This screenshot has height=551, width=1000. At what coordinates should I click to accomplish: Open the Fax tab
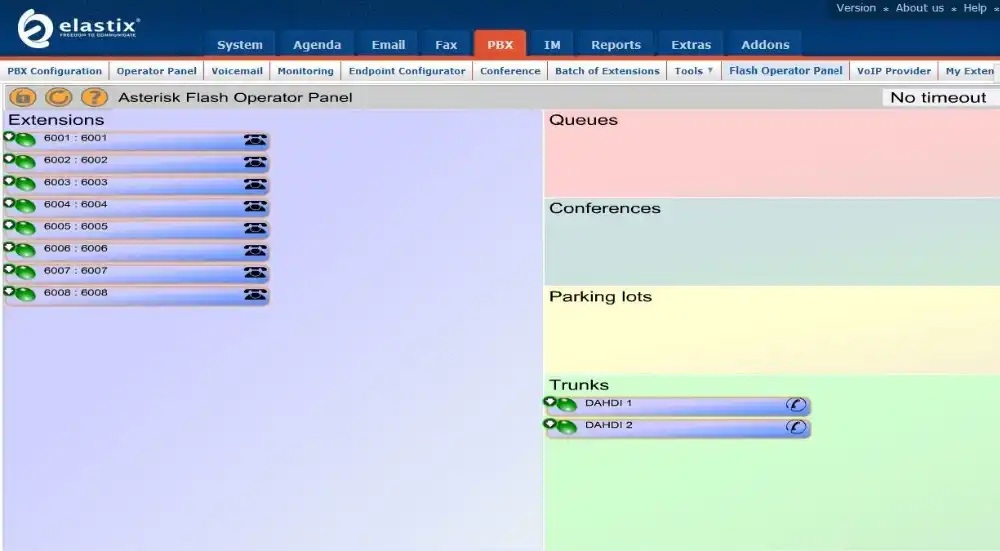point(446,45)
